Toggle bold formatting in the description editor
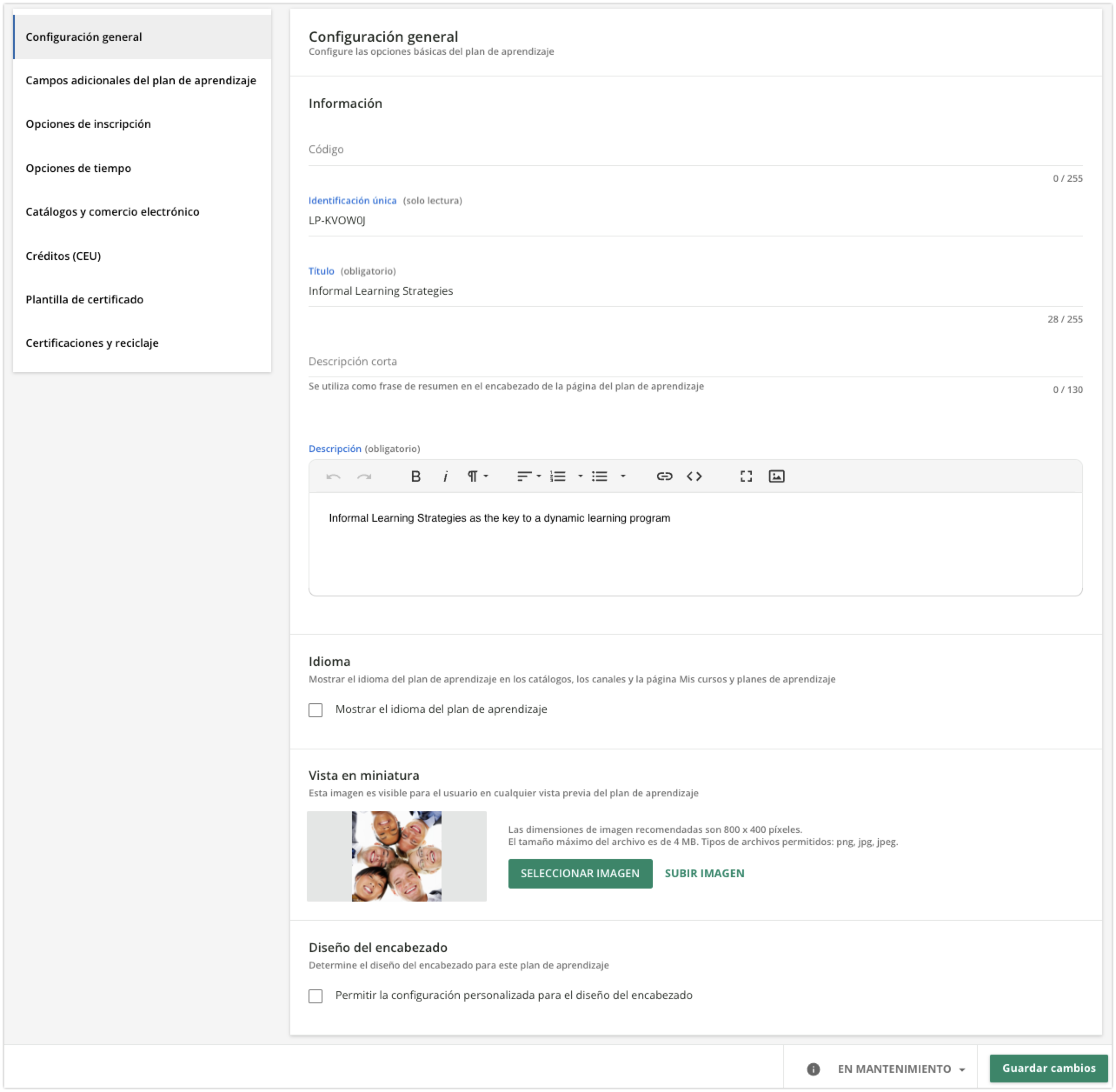Image resolution: width=1116 pixels, height=1092 pixels. pyautogui.click(x=415, y=476)
